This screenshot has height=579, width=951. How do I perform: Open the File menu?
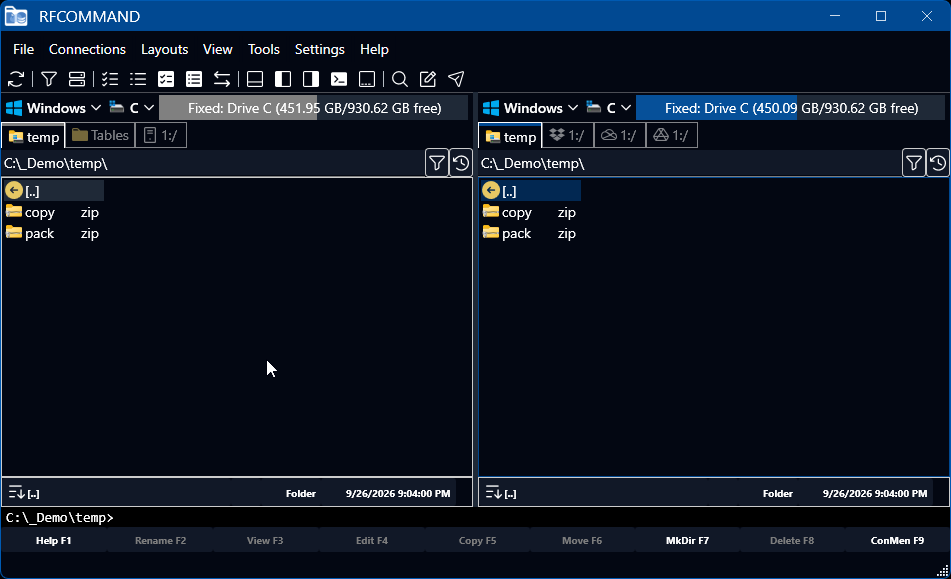click(24, 49)
